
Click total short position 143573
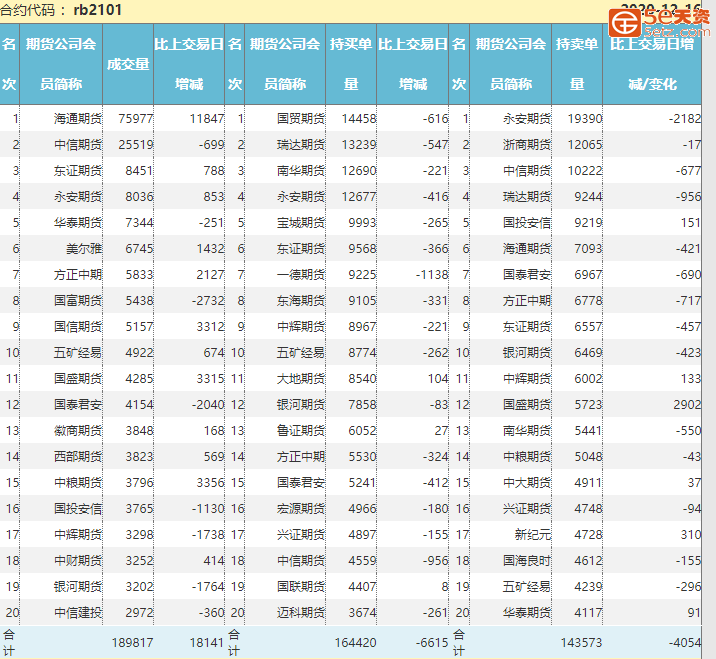[582, 643]
